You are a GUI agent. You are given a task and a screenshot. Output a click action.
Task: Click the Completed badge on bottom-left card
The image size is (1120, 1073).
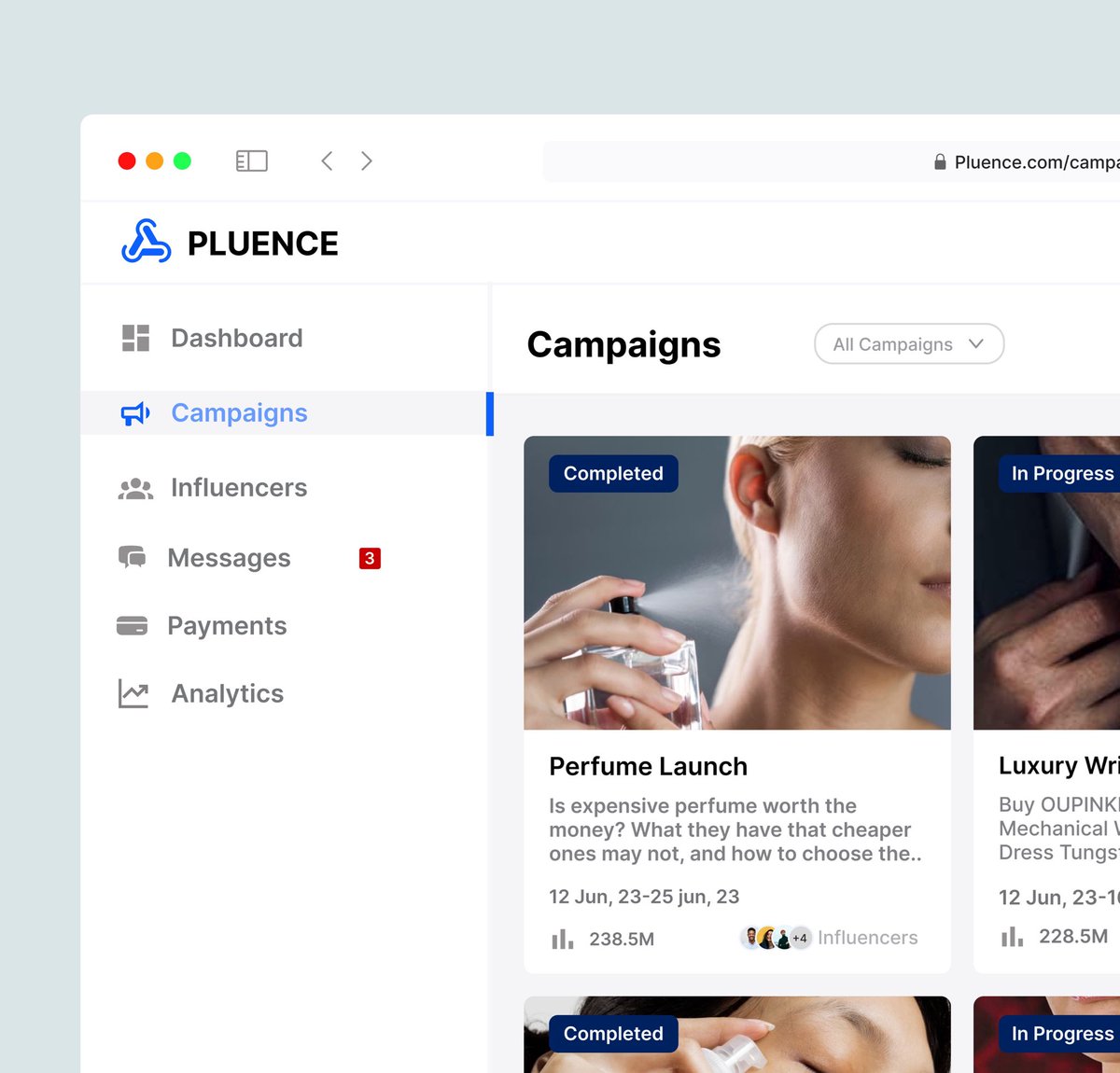point(613,1034)
